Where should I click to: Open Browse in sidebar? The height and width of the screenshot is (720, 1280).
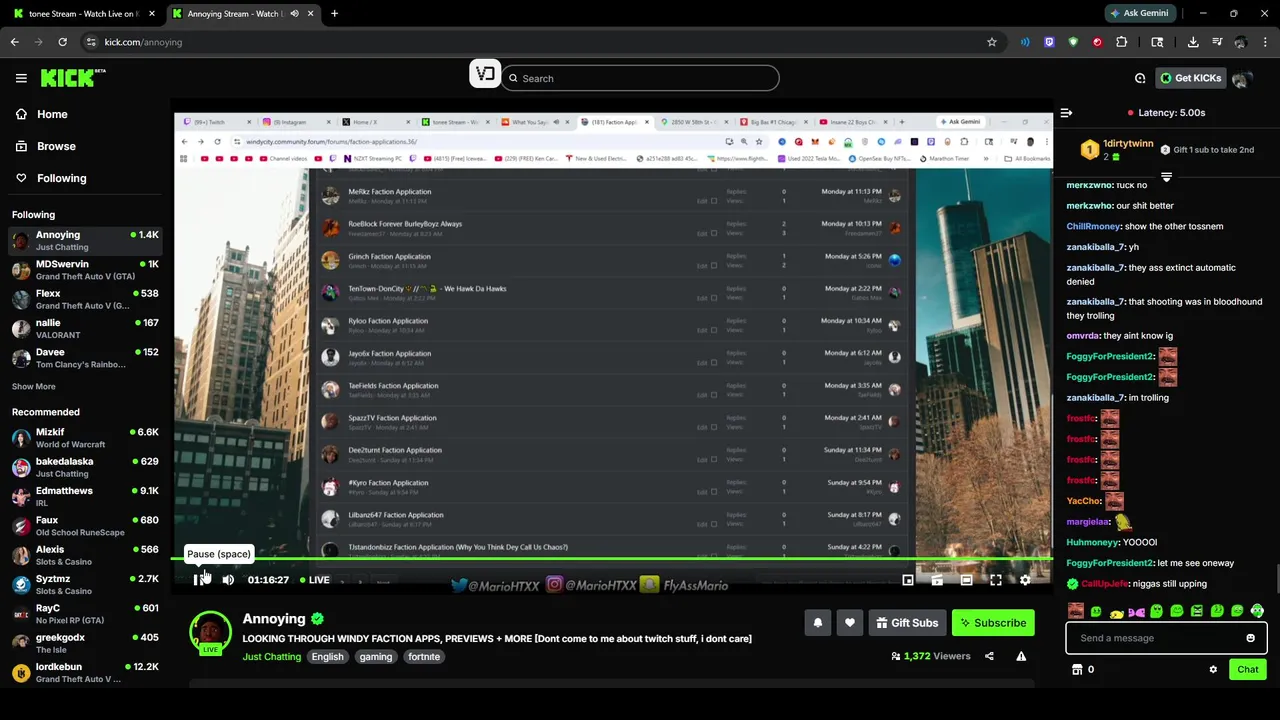(85, 146)
